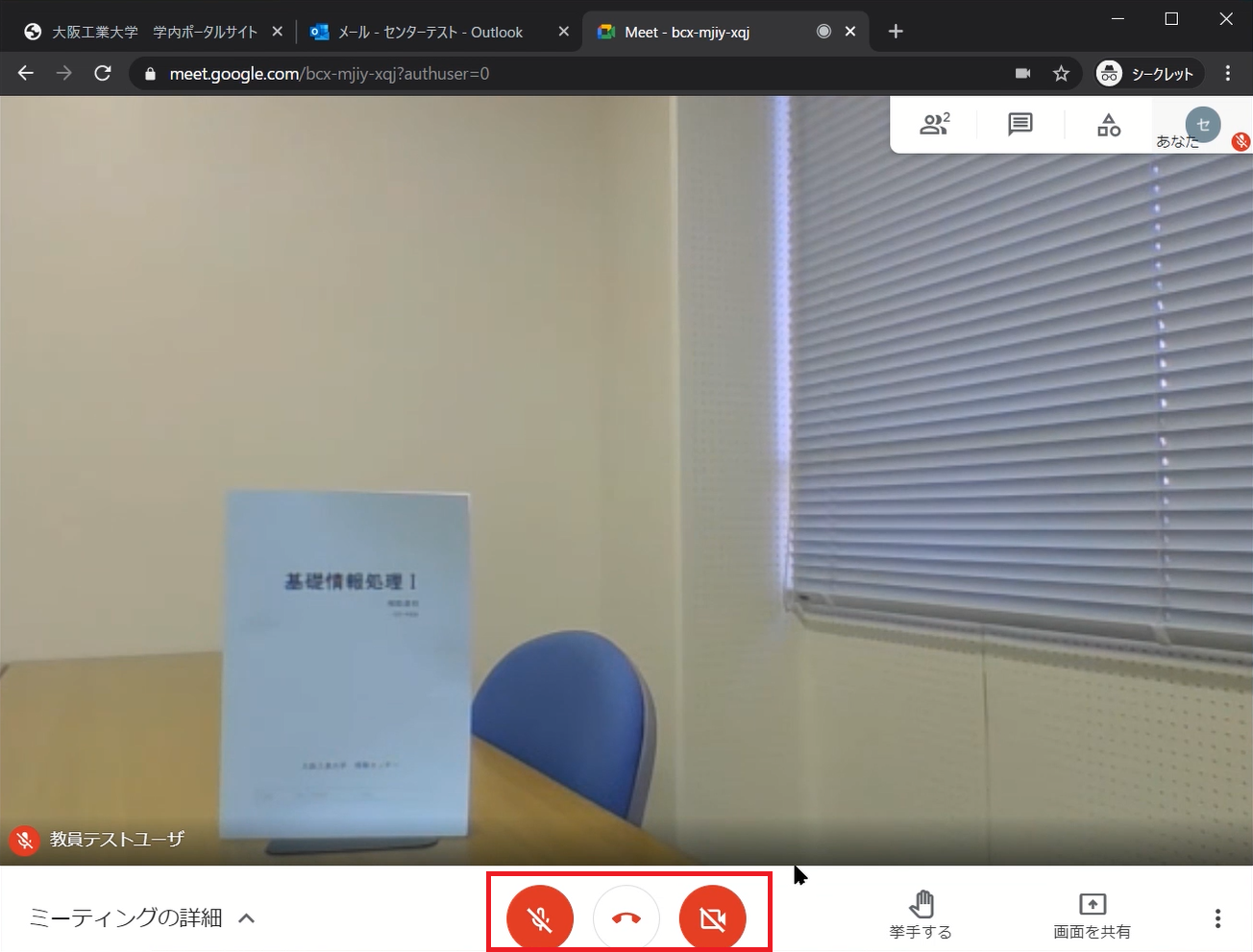Expand ミーティングの詳細 chevron

[x=247, y=918]
